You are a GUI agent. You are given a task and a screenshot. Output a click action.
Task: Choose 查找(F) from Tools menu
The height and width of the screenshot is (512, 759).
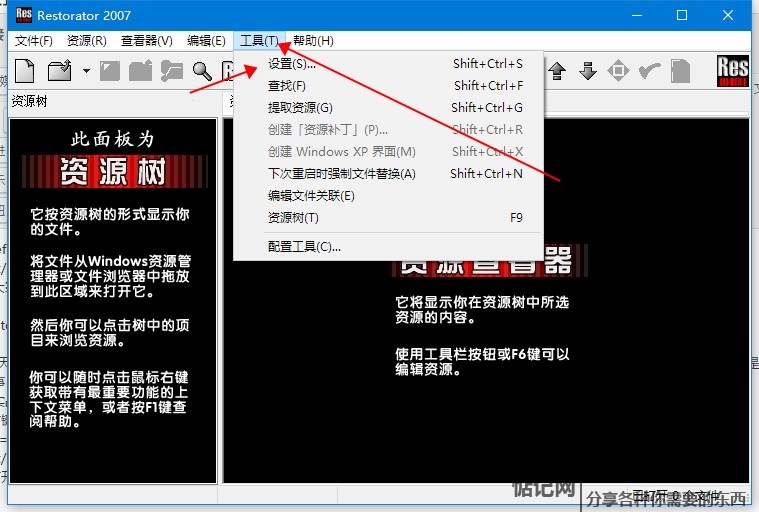click(x=389, y=86)
